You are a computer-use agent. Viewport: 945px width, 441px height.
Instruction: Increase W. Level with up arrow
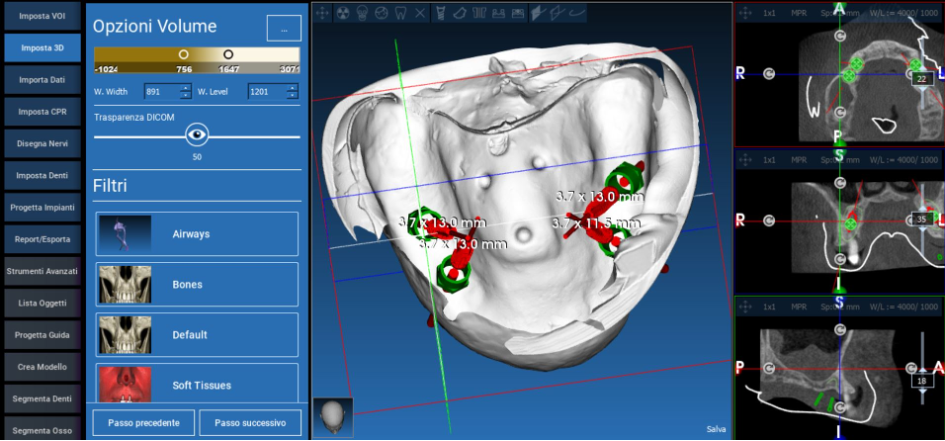(292, 88)
